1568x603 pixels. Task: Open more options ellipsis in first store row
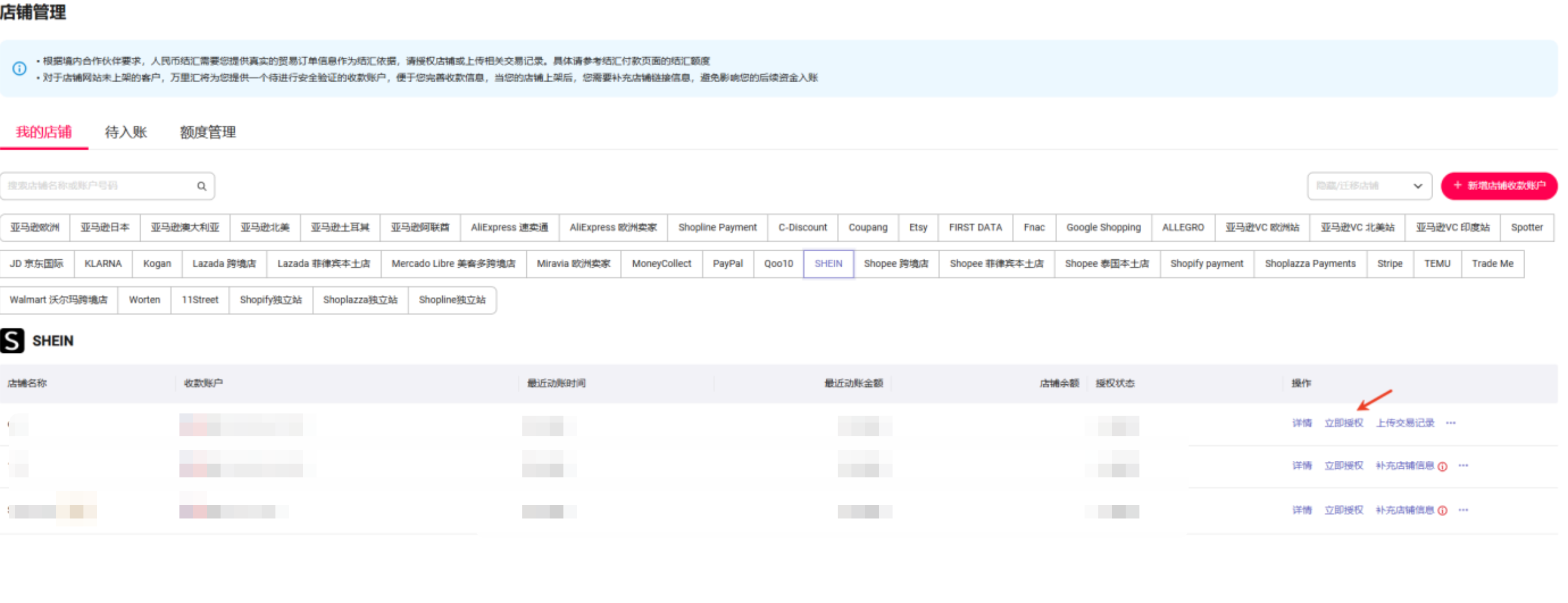point(1451,423)
